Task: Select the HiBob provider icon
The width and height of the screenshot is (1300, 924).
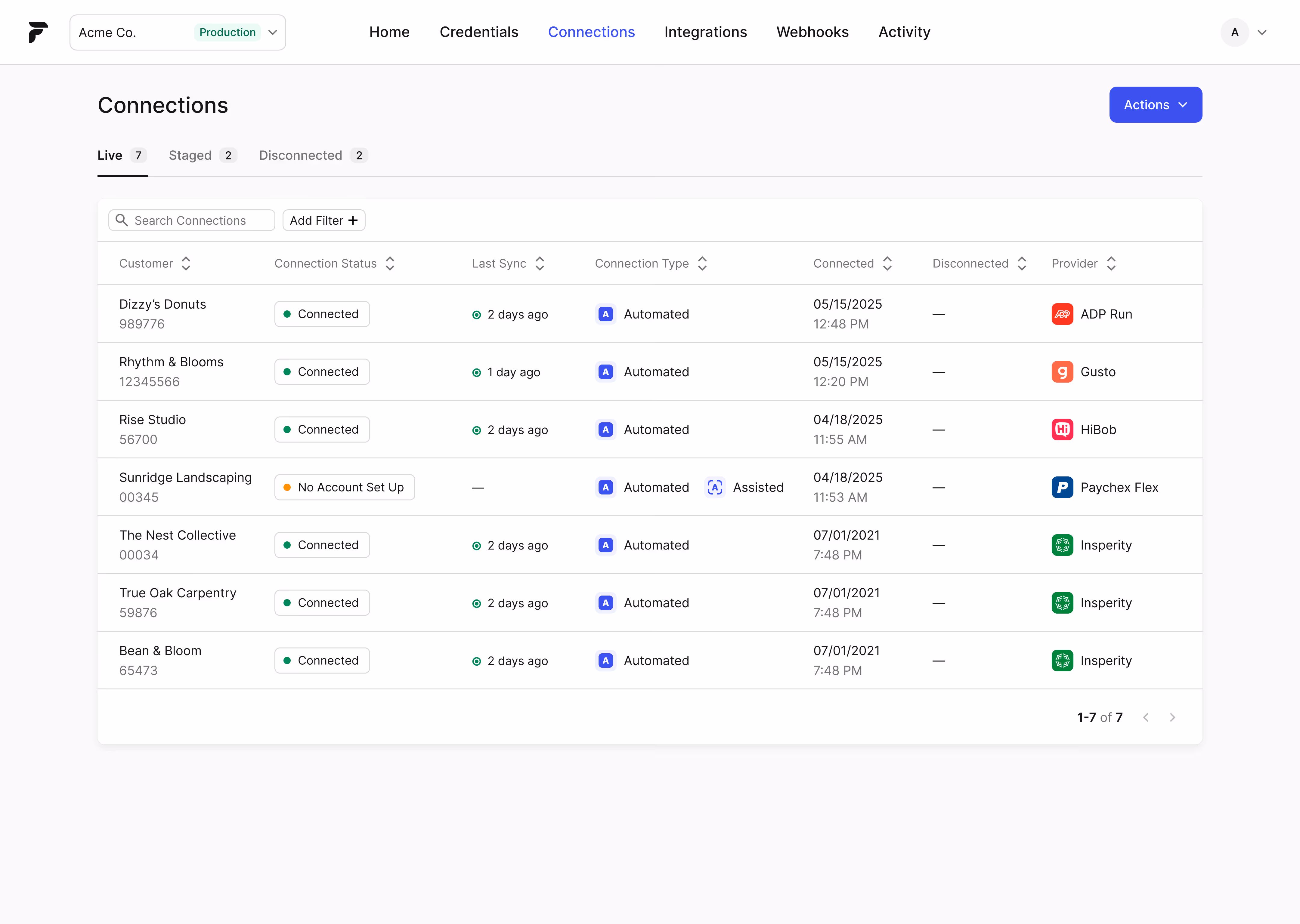Action: click(1062, 430)
